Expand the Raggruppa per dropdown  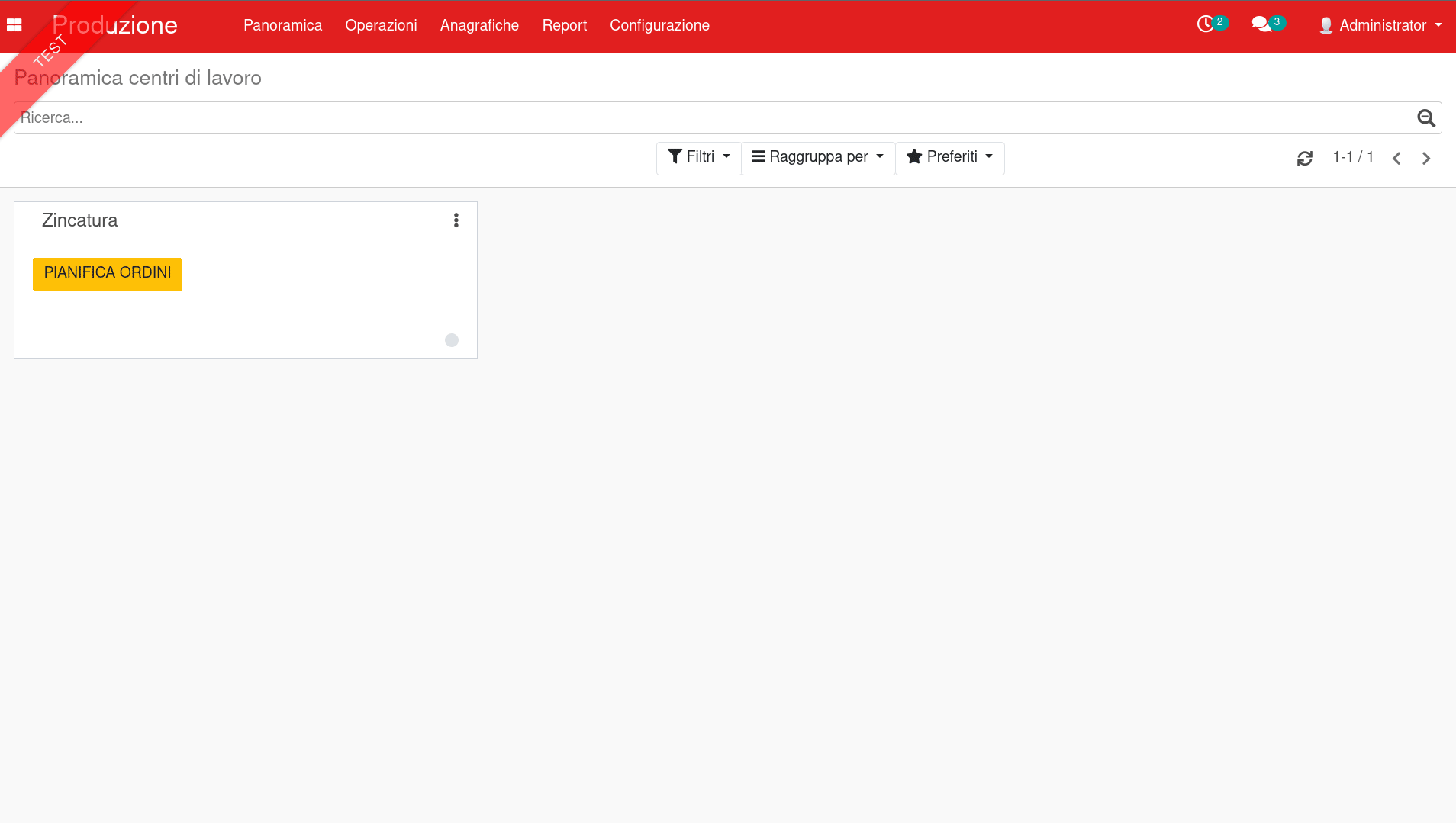[x=817, y=157]
